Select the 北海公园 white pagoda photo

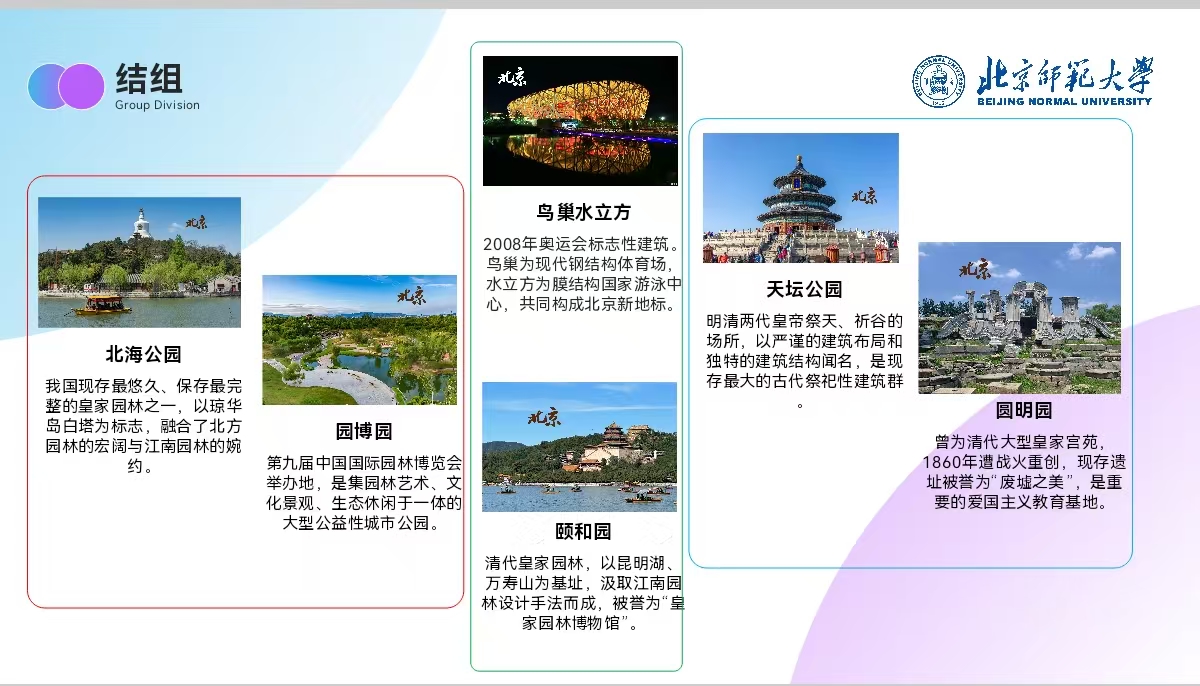coord(139,262)
